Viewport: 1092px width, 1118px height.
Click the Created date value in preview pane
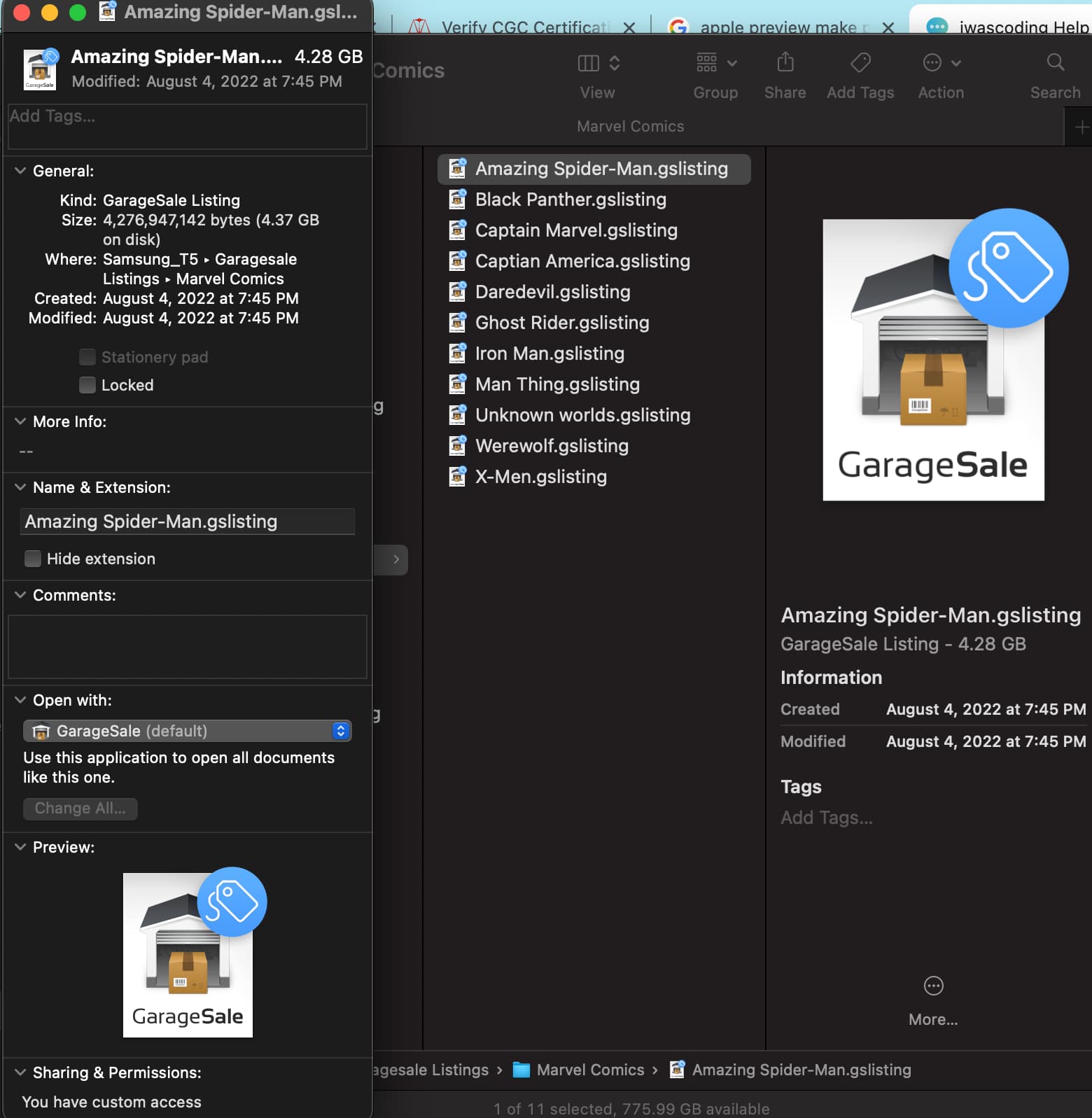[986, 709]
